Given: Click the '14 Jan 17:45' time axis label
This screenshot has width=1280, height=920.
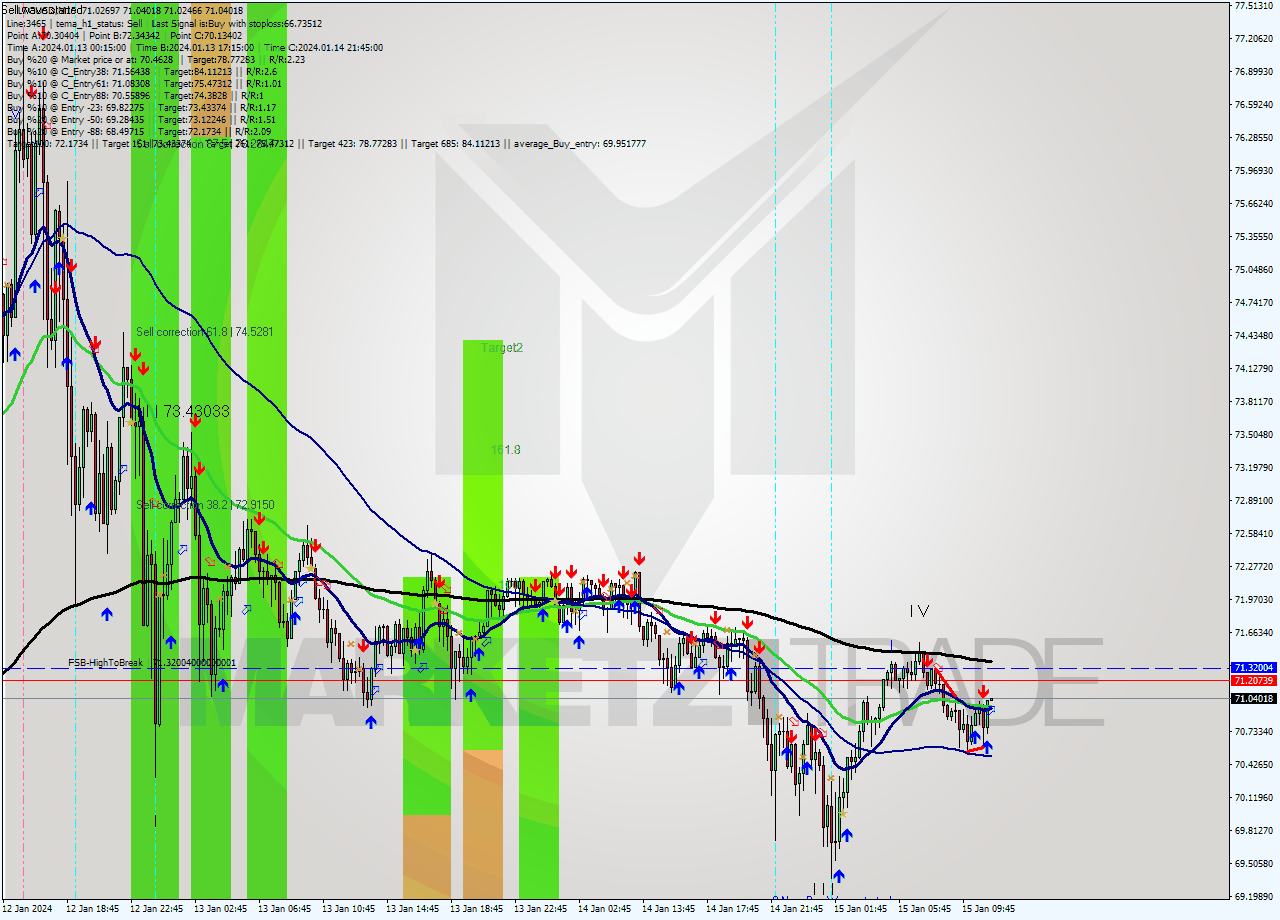Looking at the screenshot, I should point(733,909).
